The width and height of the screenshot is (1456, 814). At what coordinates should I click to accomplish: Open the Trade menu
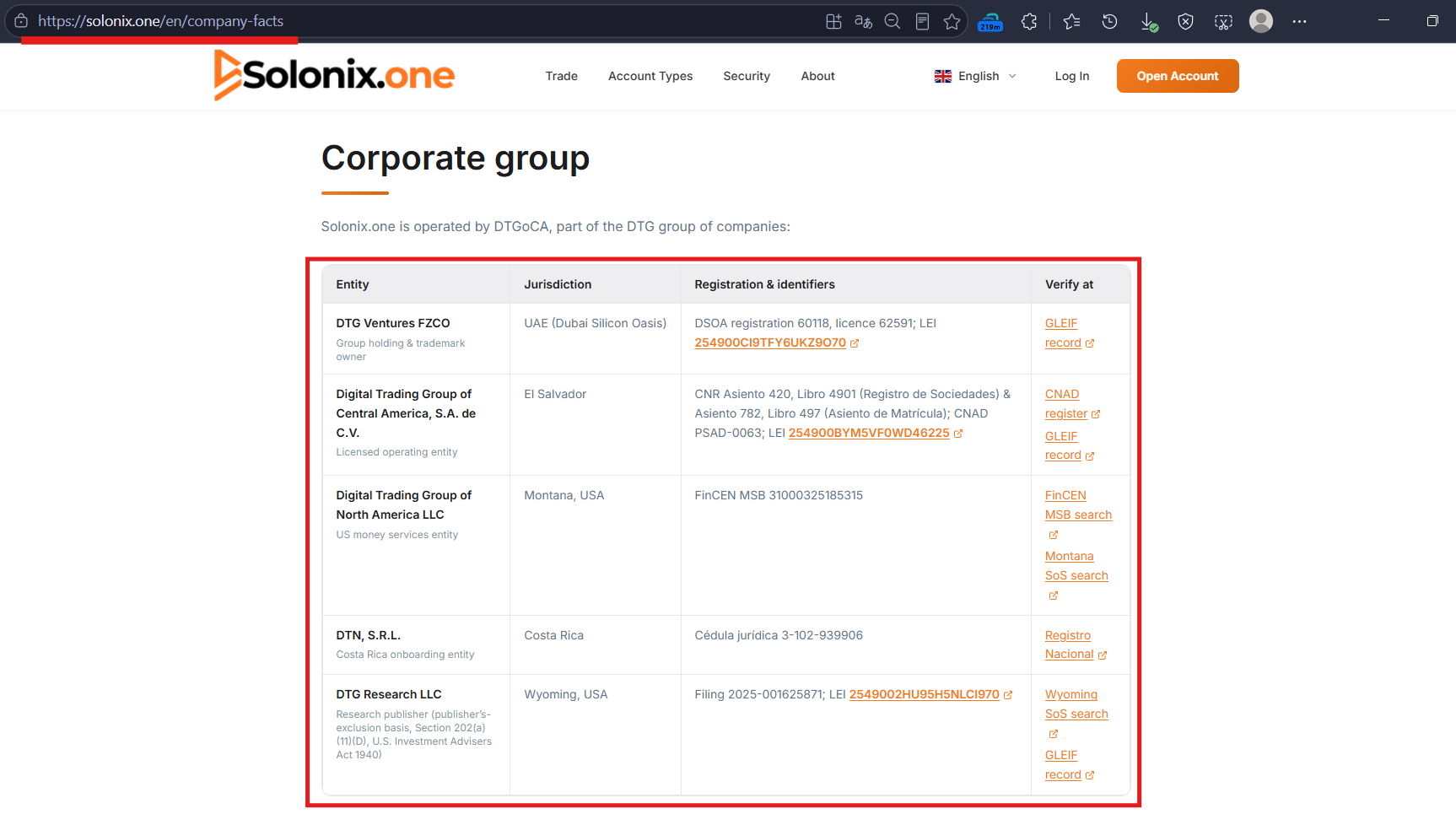pyautogui.click(x=561, y=76)
